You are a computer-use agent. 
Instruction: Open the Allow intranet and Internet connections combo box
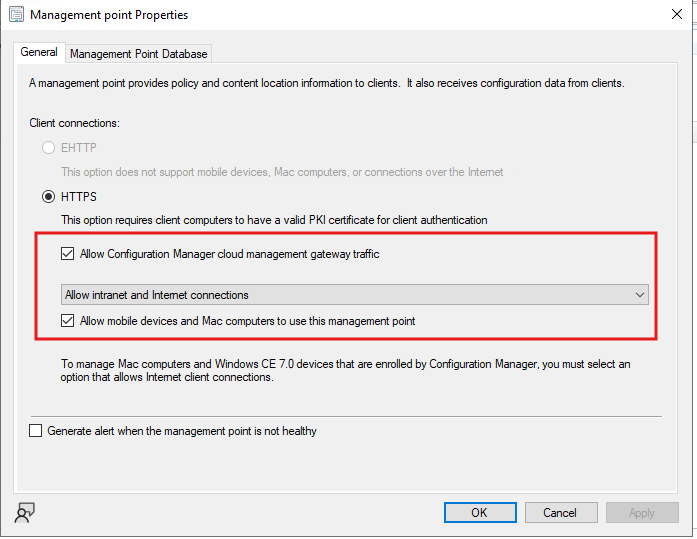point(350,295)
